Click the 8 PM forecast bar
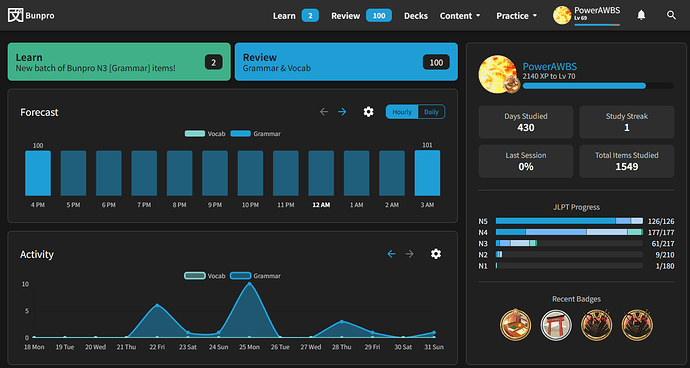Viewport: 690px width, 368px height. point(180,173)
